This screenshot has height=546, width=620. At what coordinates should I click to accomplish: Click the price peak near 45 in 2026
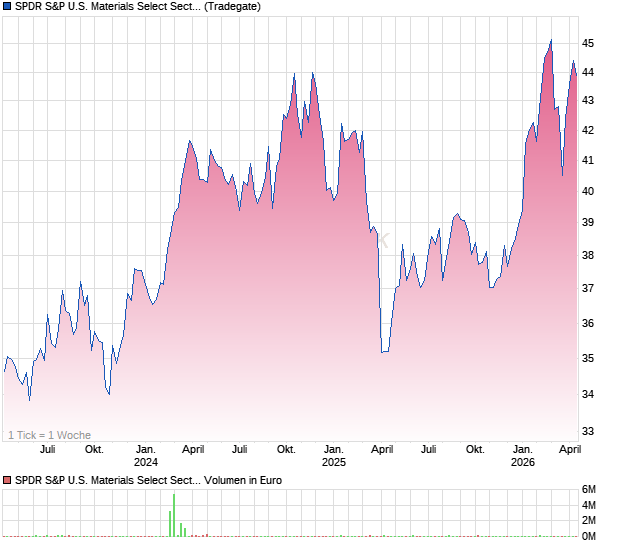click(x=551, y=40)
